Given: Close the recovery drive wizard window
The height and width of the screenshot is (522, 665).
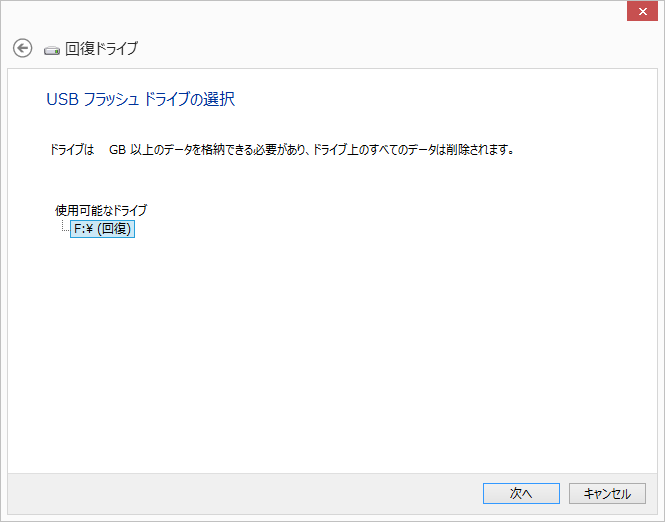Looking at the screenshot, I should pos(643,11).
